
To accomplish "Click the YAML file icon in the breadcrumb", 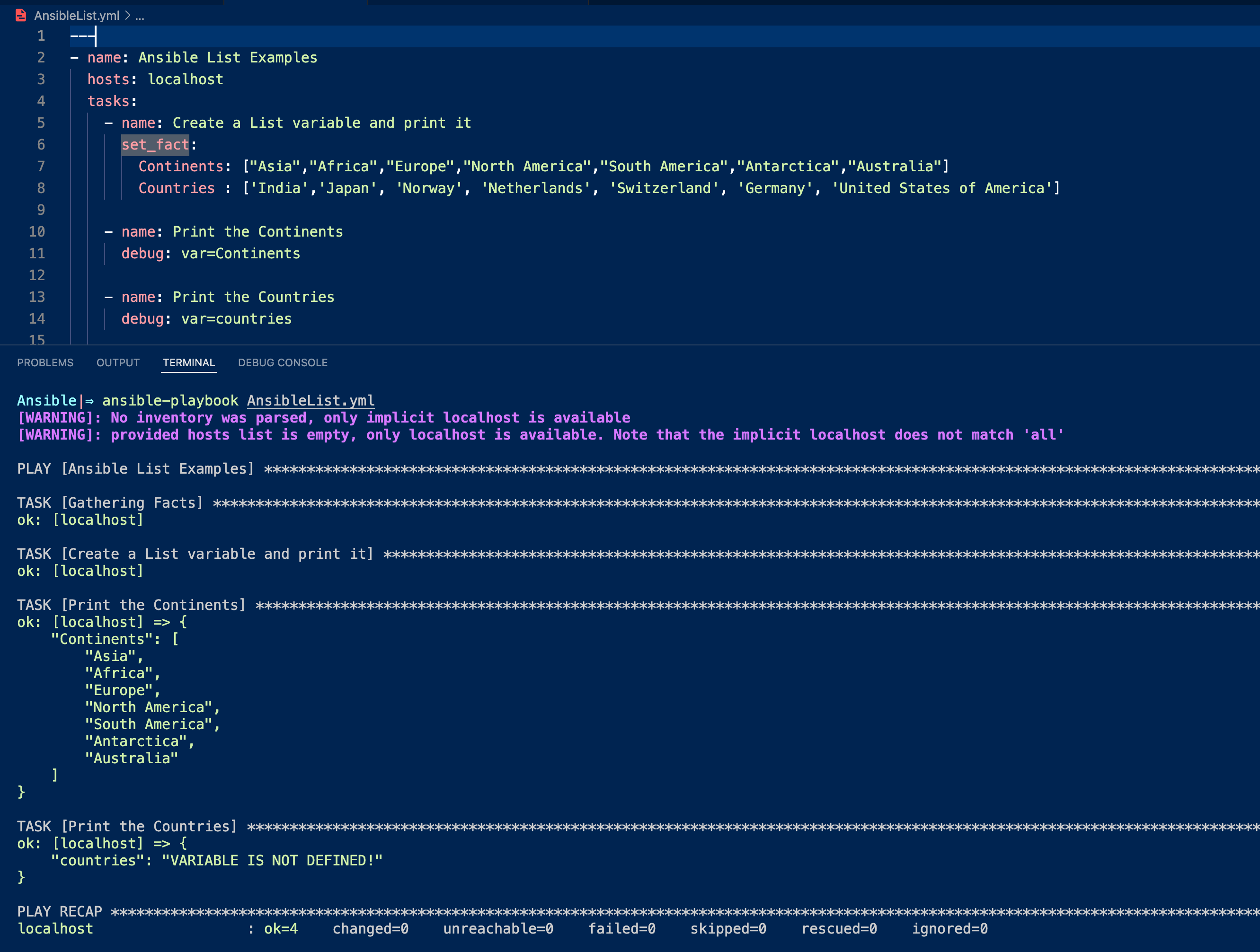I will point(20,15).
